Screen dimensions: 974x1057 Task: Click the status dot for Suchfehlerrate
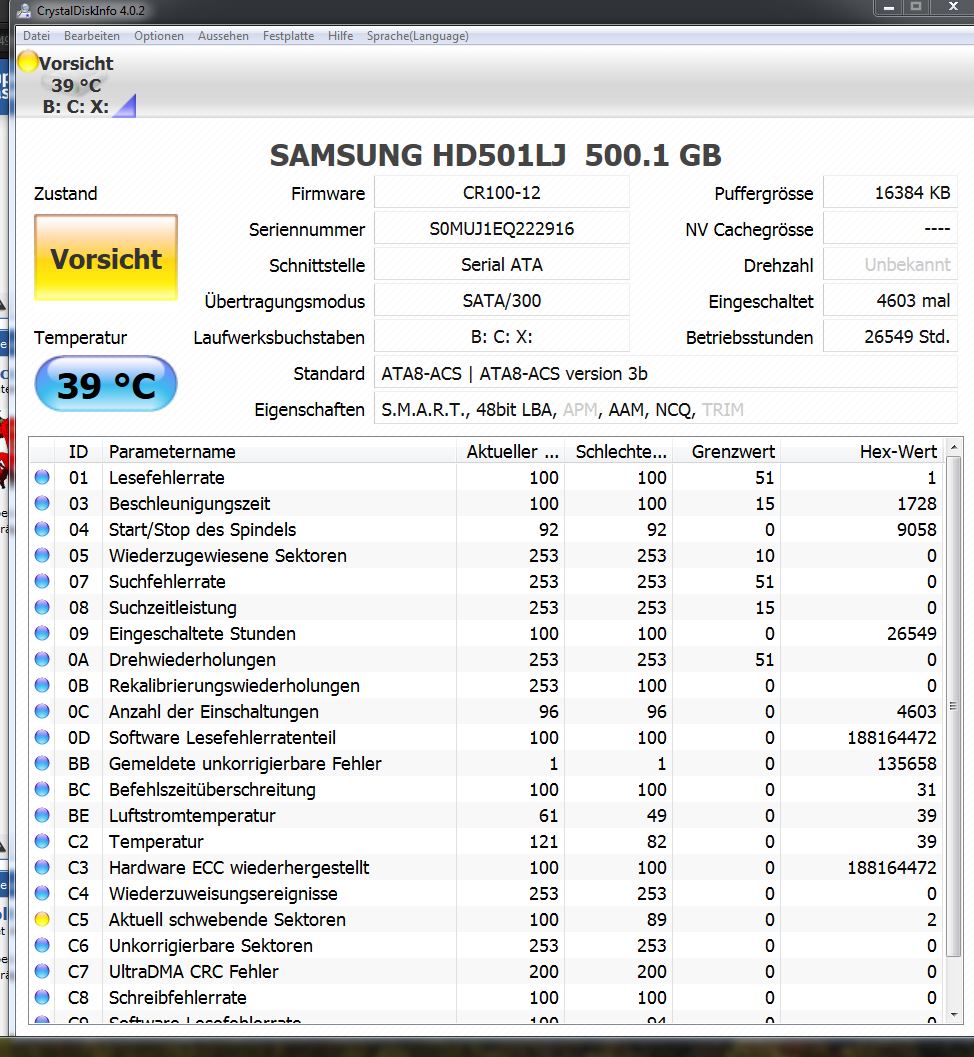click(42, 581)
